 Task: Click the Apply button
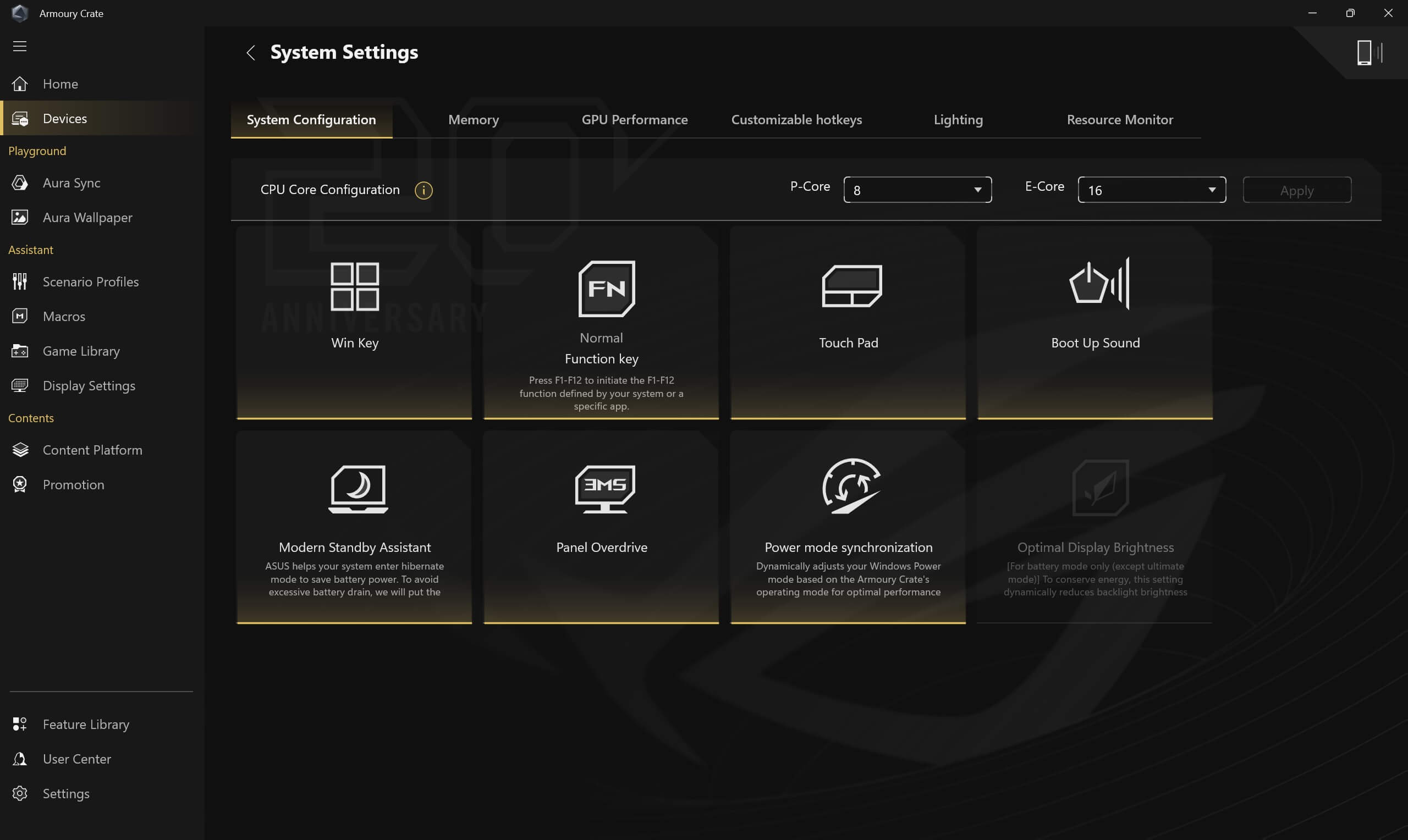[1296, 190]
